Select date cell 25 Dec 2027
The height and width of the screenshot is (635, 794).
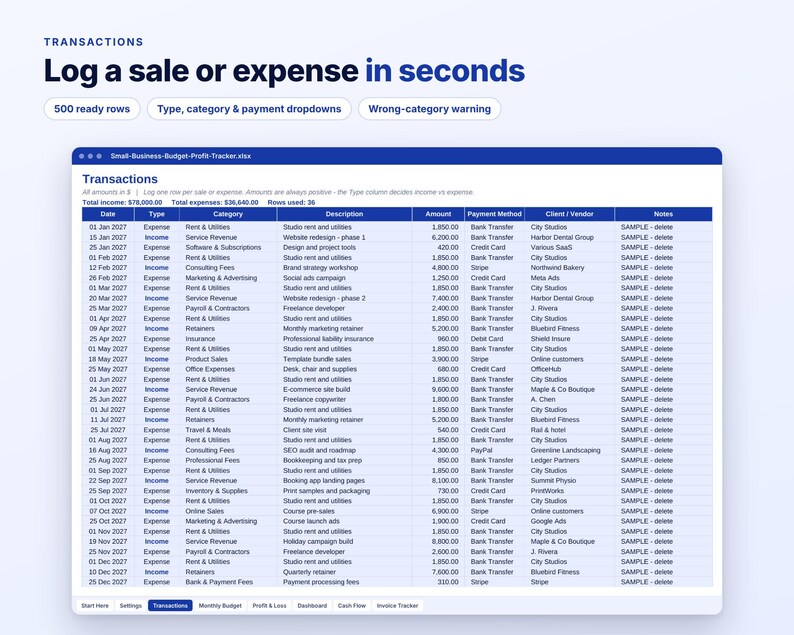[108, 582]
